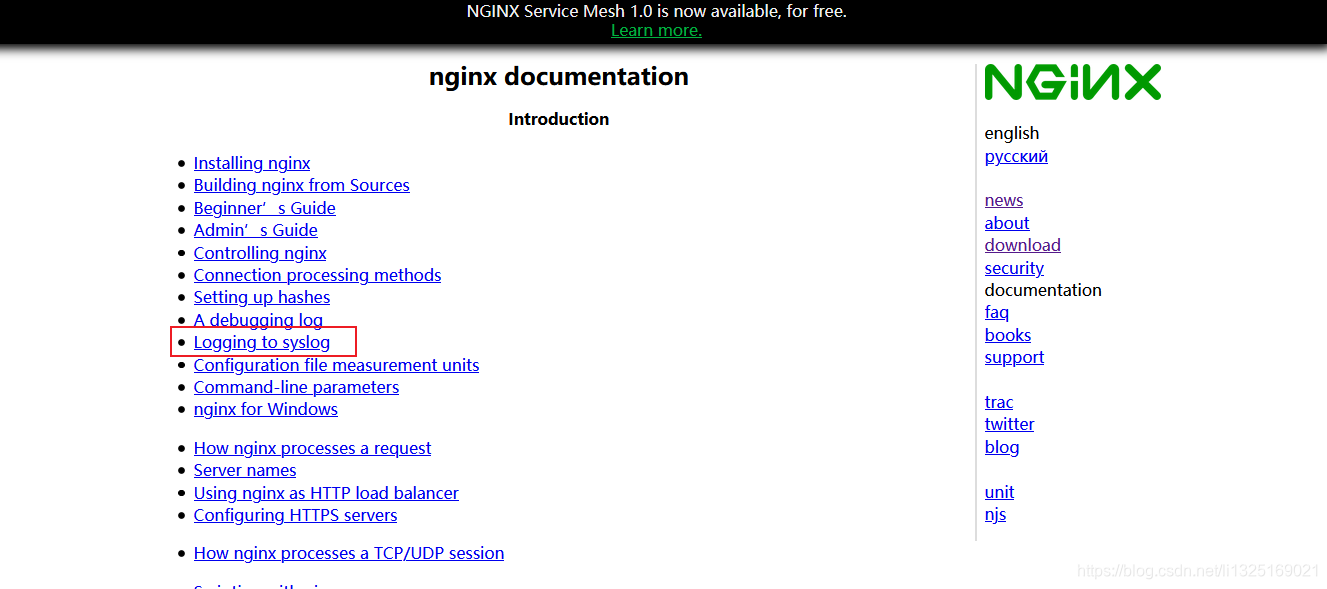Open the Beginner's Guide link
The height and width of the screenshot is (589, 1327).
(265, 208)
